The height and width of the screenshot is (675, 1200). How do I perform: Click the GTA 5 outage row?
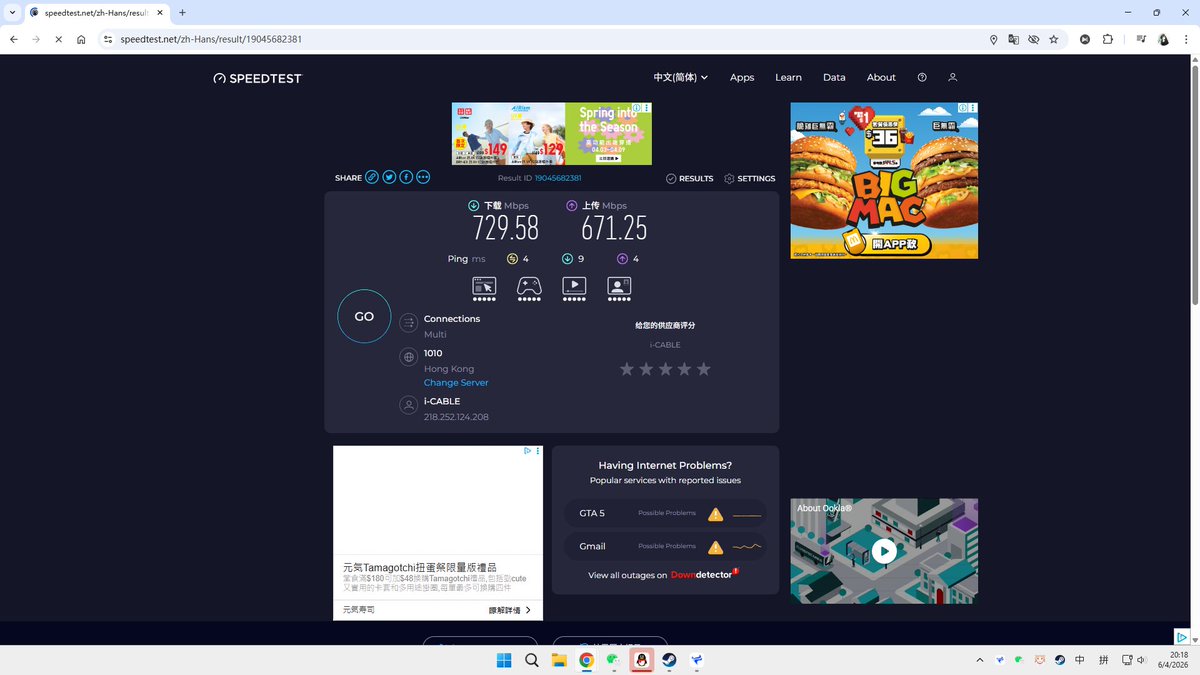pyautogui.click(x=665, y=513)
